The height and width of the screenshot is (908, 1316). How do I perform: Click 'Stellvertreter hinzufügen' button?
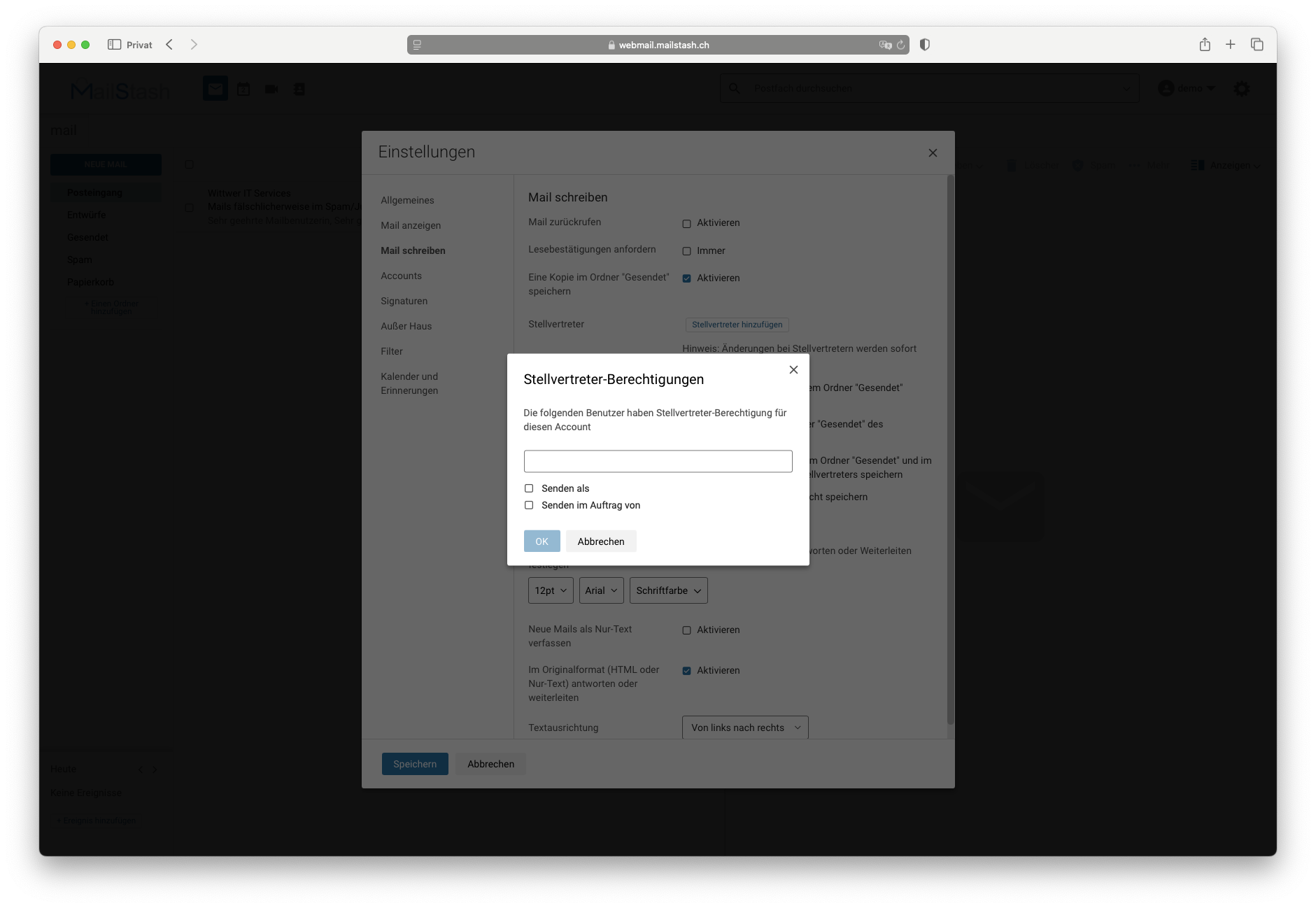point(737,325)
